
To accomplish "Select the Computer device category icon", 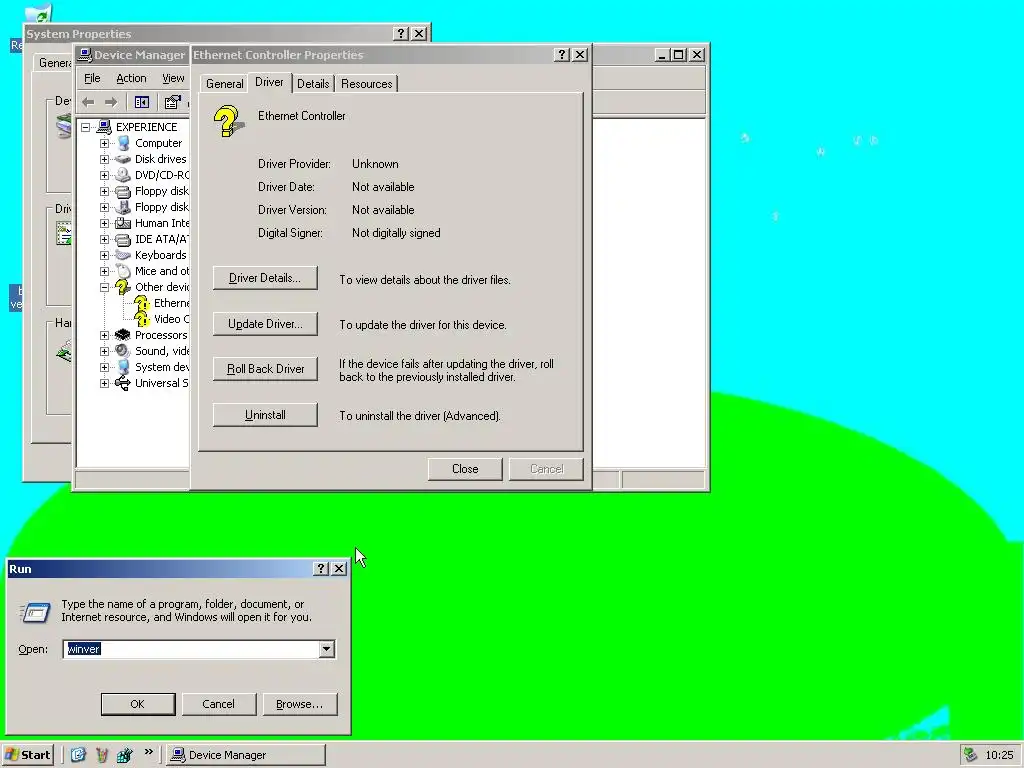I will [123, 143].
